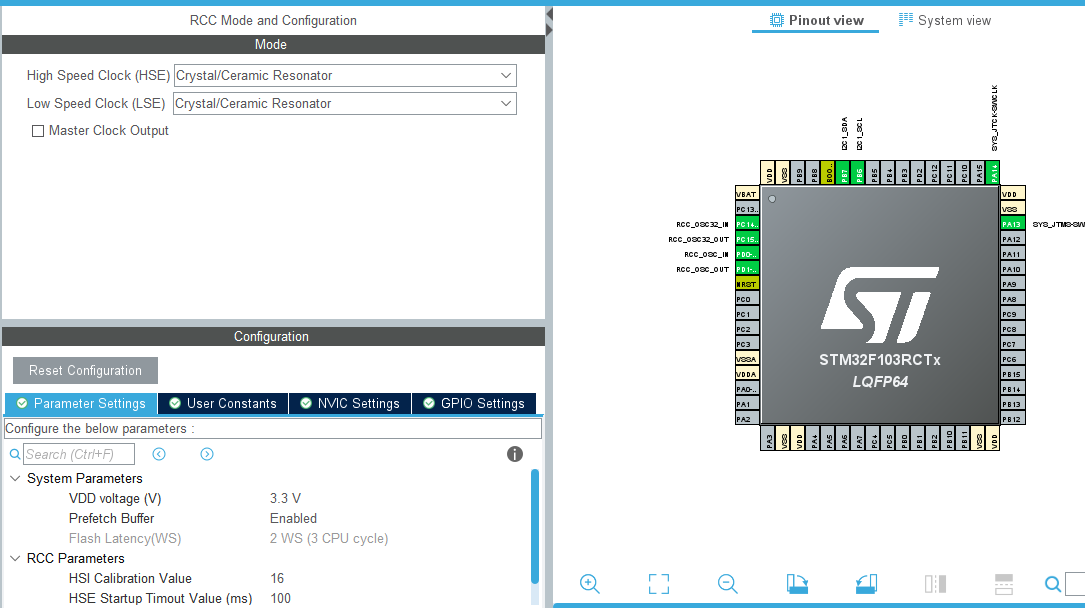Viewport: 1085px width, 608px height.
Task: Select HSE Startup Timout Value 100
Action: (280, 598)
